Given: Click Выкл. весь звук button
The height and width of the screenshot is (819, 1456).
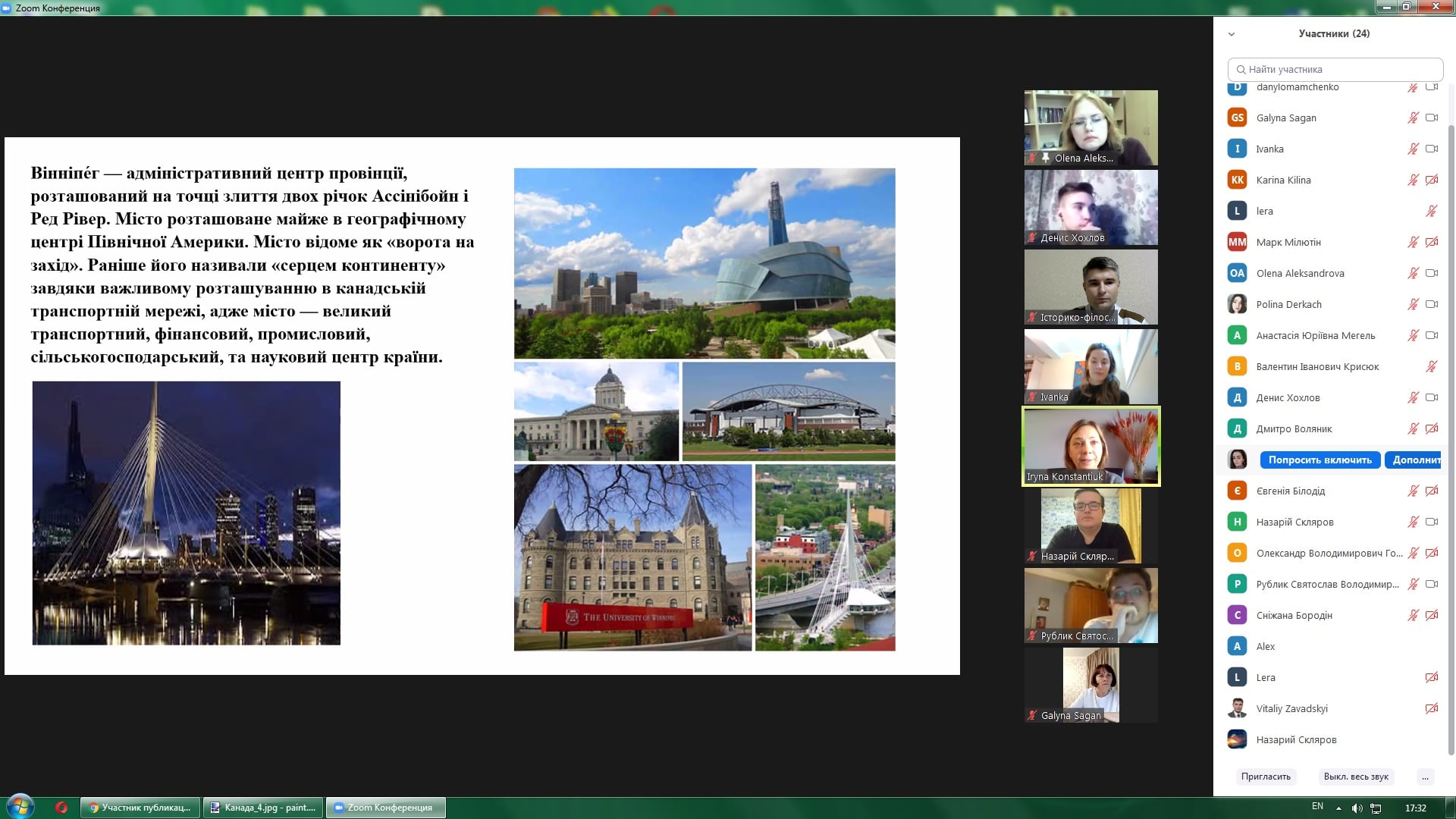Looking at the screenshot, I should point(1355,777).
